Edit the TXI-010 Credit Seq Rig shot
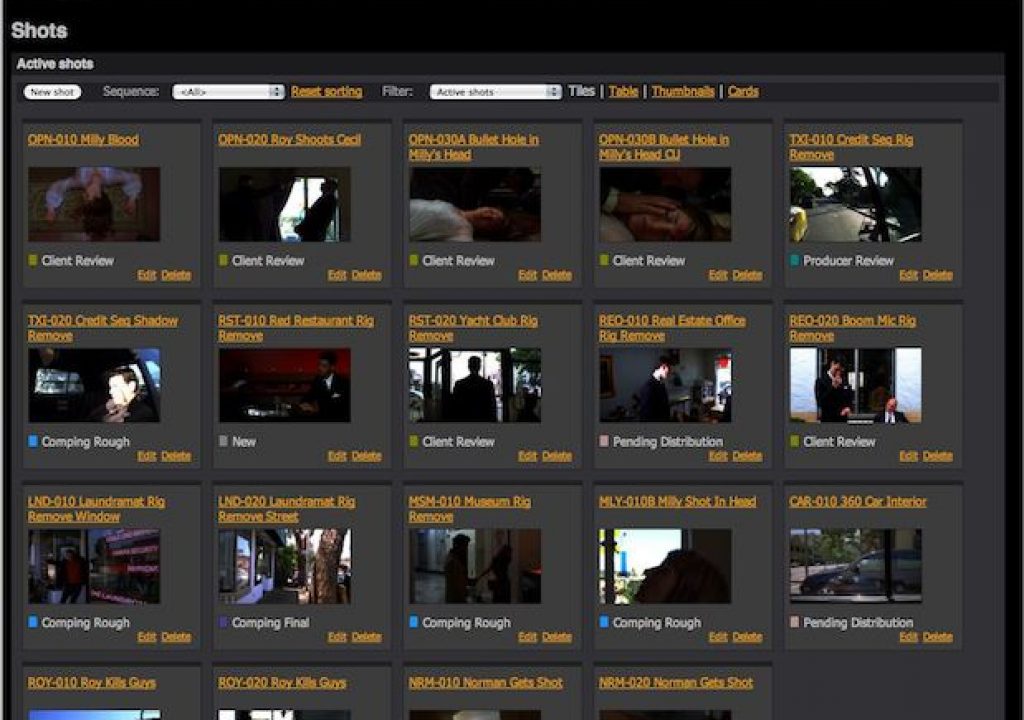Viewport: 1024px width, 720px height. 908,275
